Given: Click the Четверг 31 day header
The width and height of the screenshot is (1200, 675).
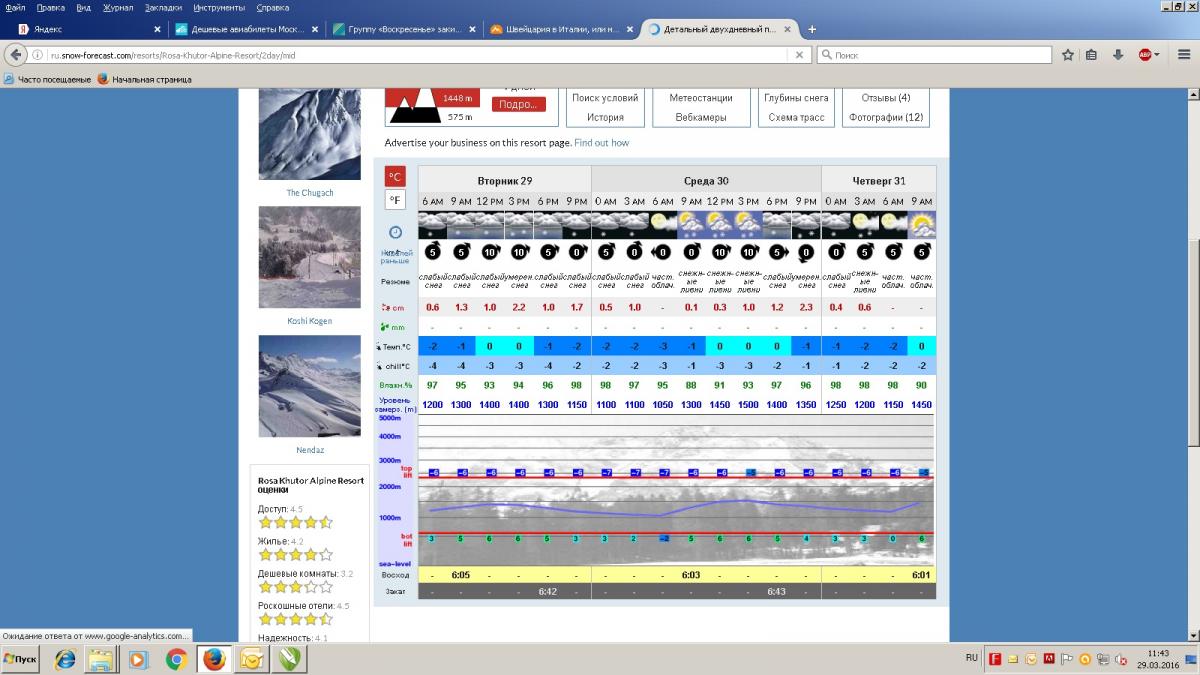Looking at the screenshot, I should (x=879, y=181).
